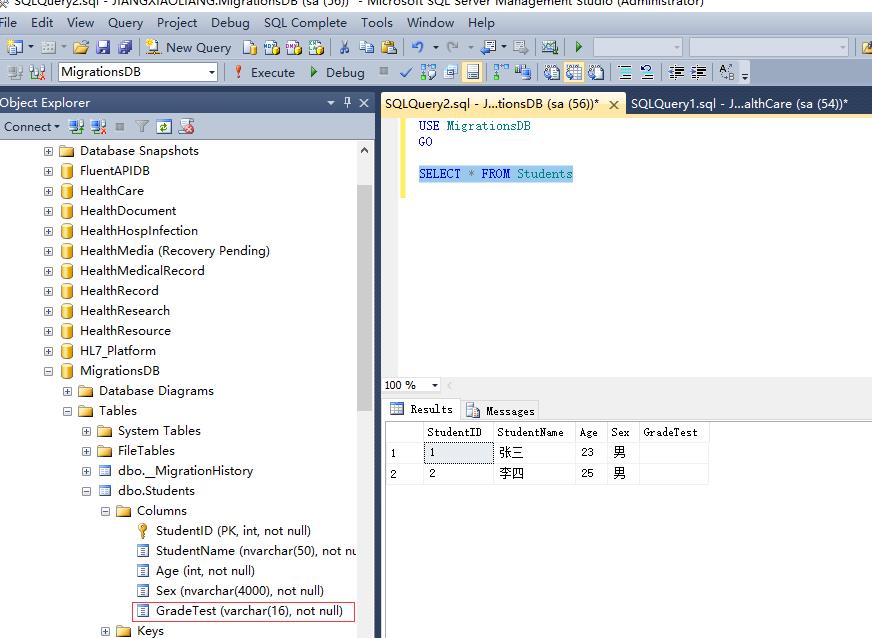
Task: Click the Cut scissors icon
Action: pos(344,47)
